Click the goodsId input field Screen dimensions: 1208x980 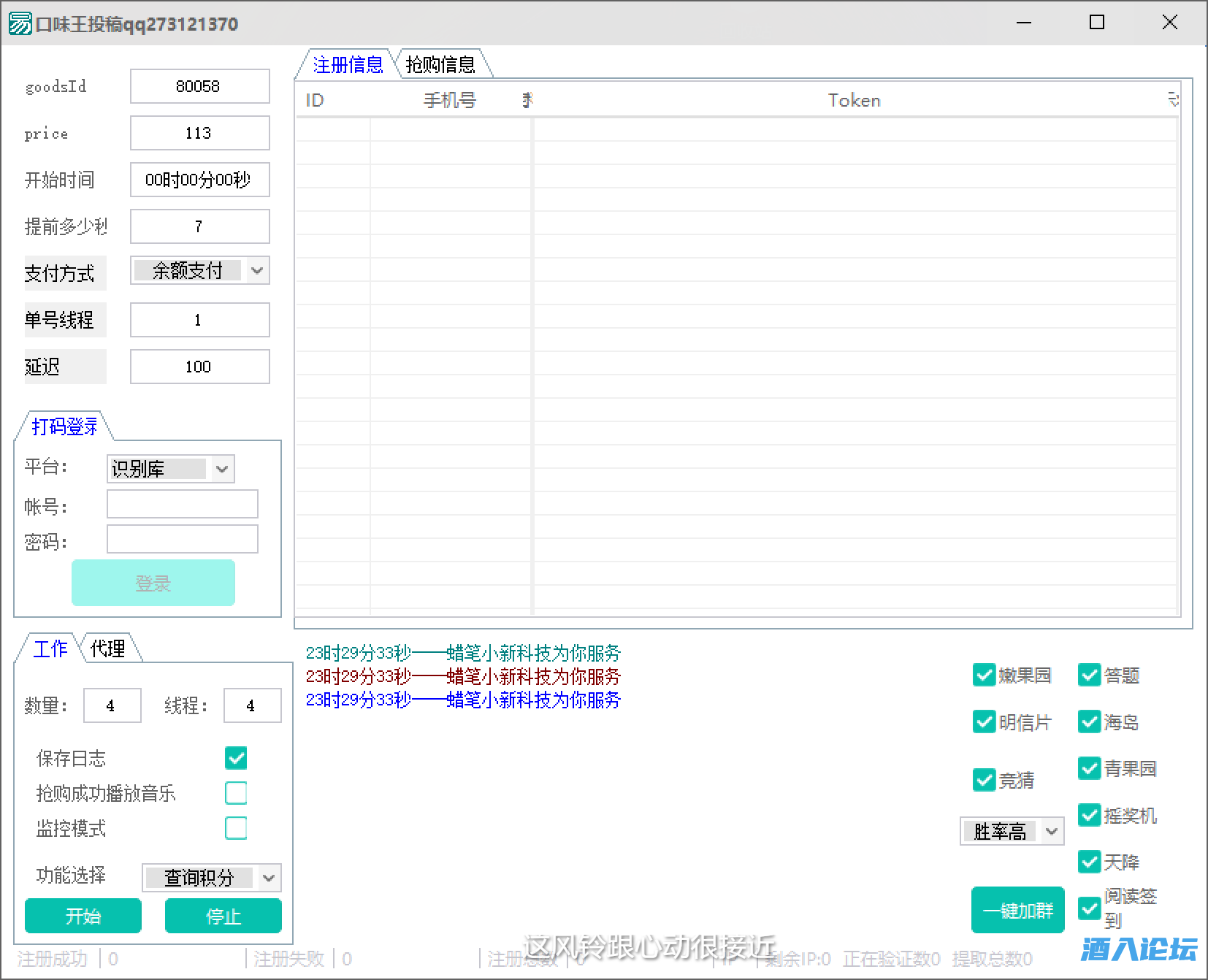coord(199,86)
